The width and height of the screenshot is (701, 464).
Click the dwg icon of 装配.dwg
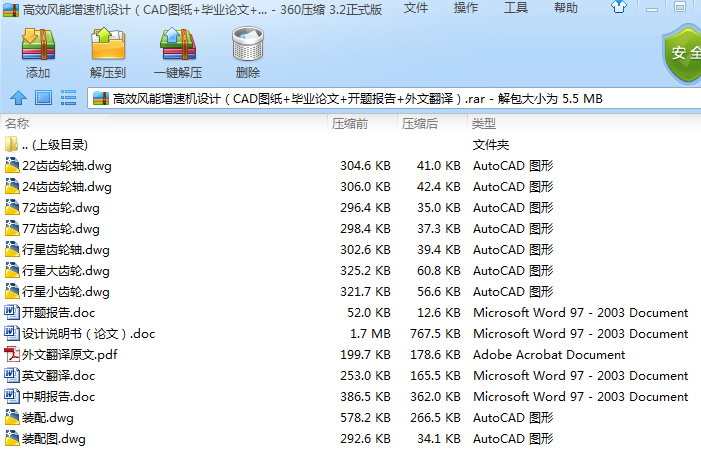click(x=12, y=418)
